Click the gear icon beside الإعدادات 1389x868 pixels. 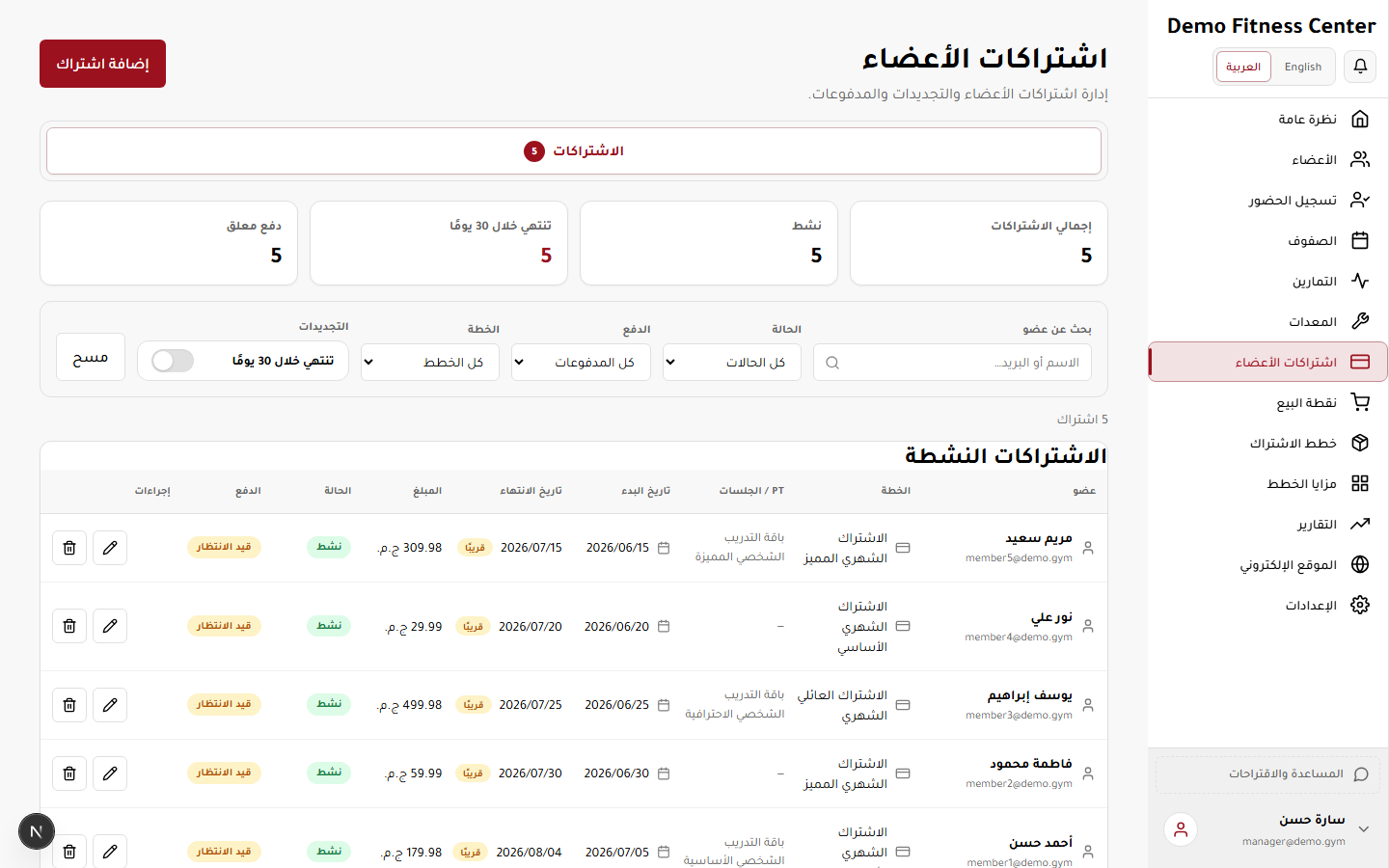pyautogui.click(x=1360, y=605)
